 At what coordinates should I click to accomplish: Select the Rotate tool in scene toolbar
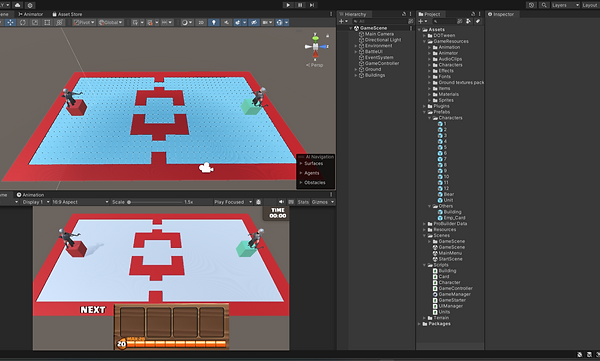tap(23, 23)
